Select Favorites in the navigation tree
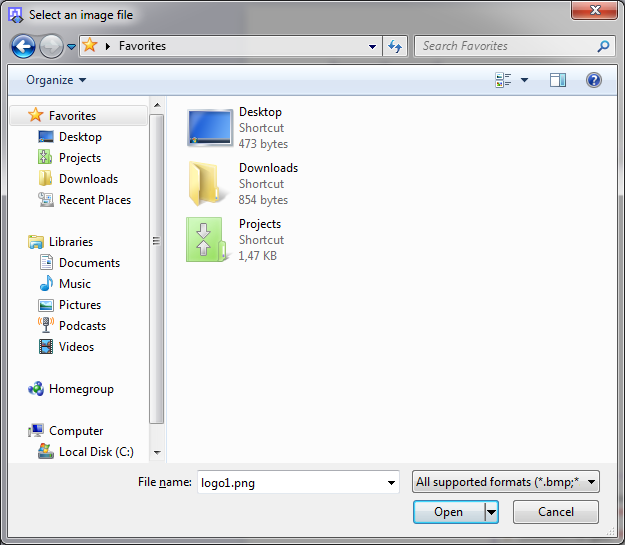Screen dimensions: 625x545 (79, 116)
